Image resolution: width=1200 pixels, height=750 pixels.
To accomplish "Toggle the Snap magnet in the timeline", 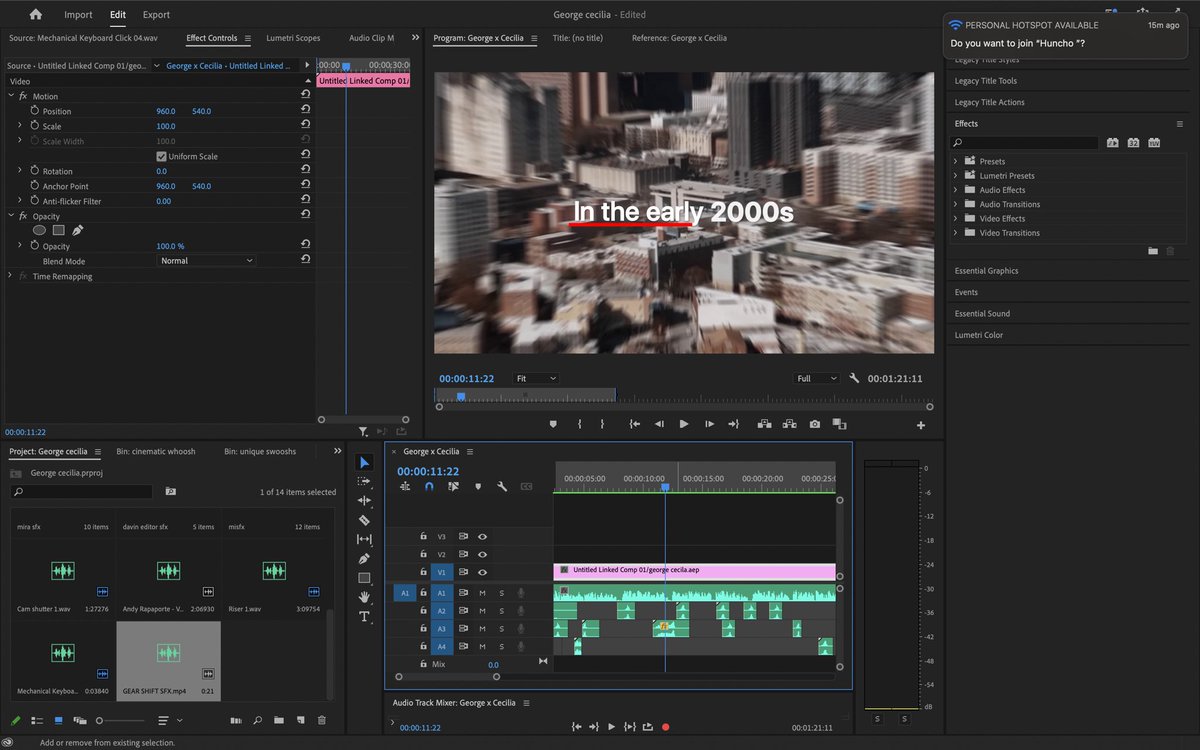I will tap(428, 487).
